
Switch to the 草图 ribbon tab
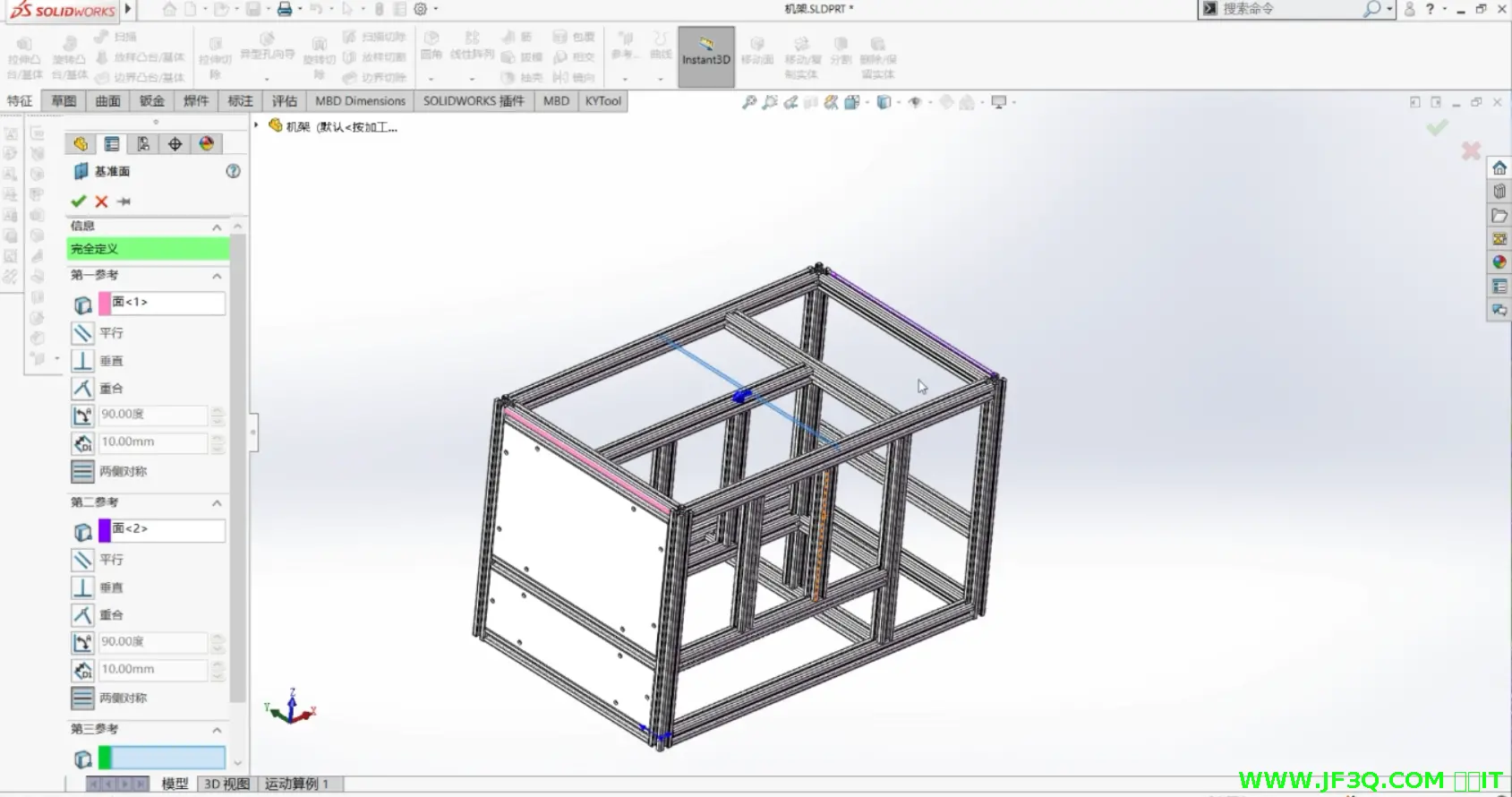click(x=64, y=101)
